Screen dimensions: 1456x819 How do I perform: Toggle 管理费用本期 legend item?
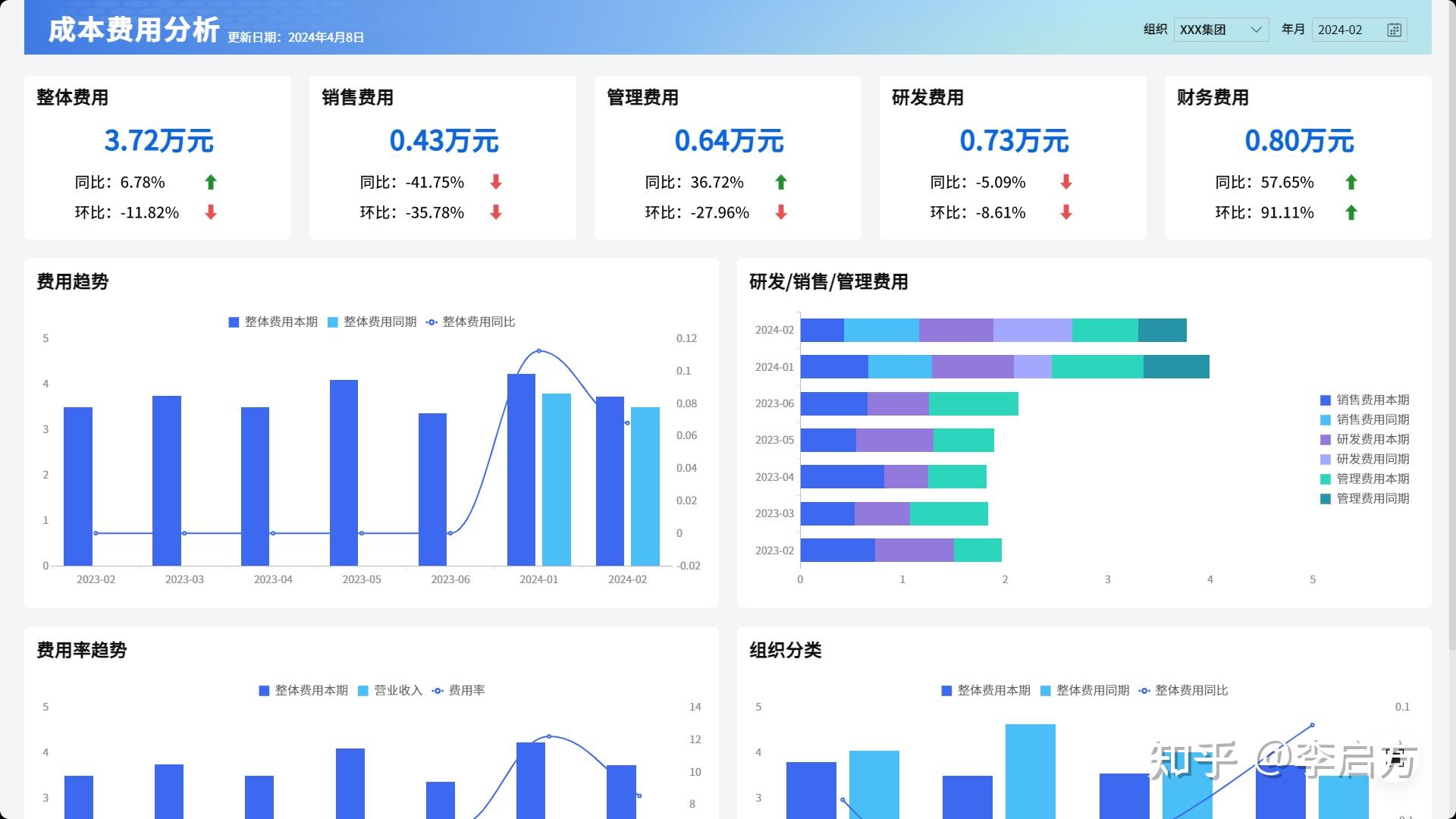point(1365,479)
